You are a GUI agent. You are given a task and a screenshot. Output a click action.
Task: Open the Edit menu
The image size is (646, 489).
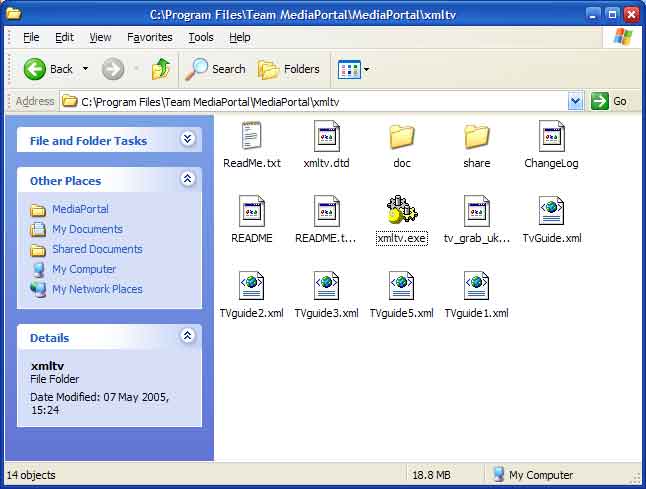coord(64,37)
